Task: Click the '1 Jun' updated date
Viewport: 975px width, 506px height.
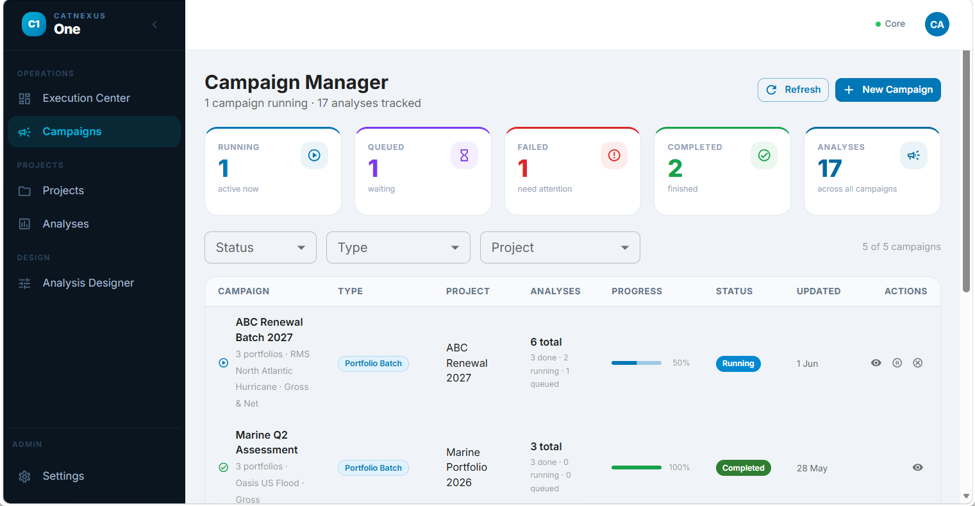Action: 807,364
